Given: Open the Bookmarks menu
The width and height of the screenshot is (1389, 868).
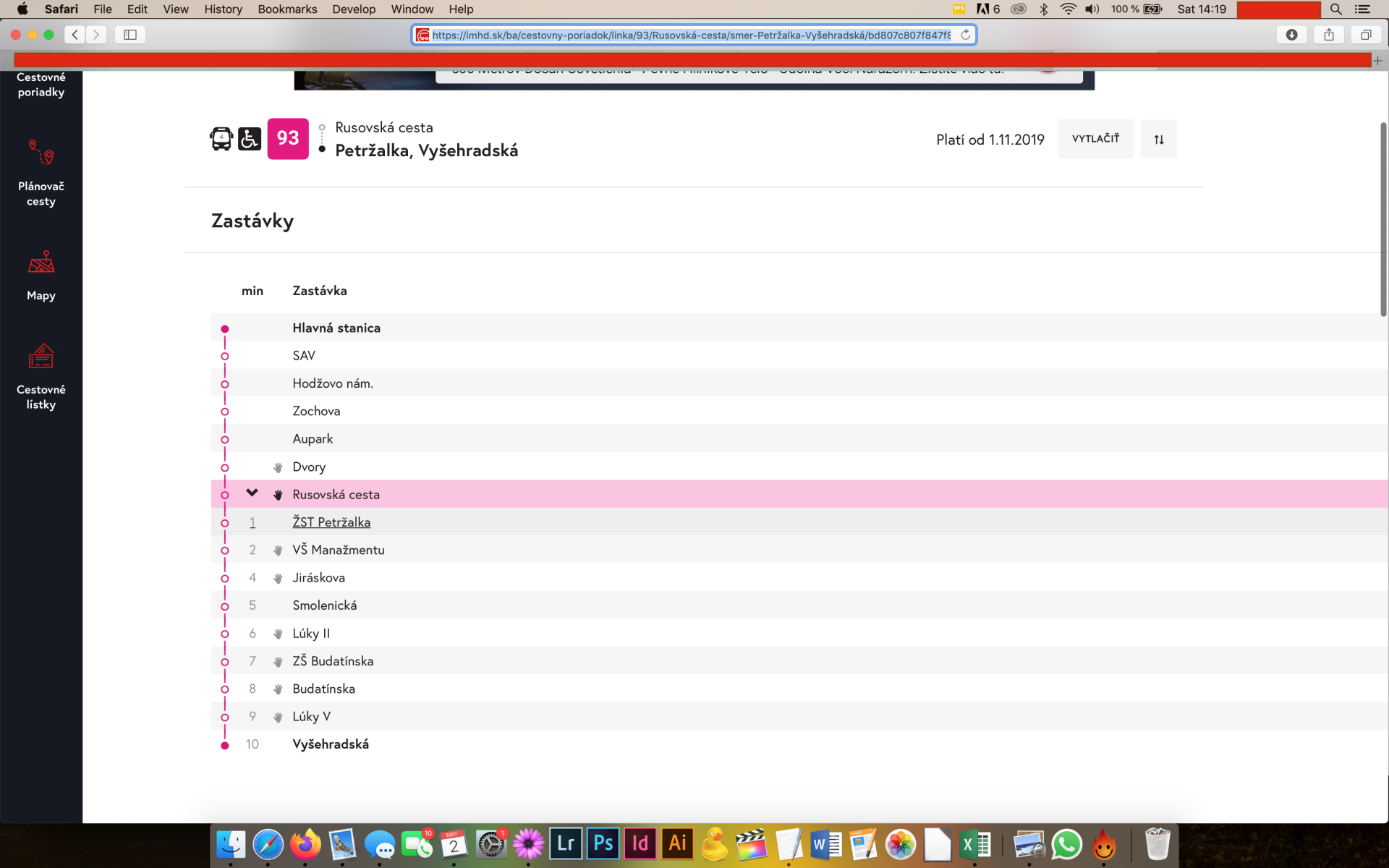Looking at the screenshot, I should point(287,9).
